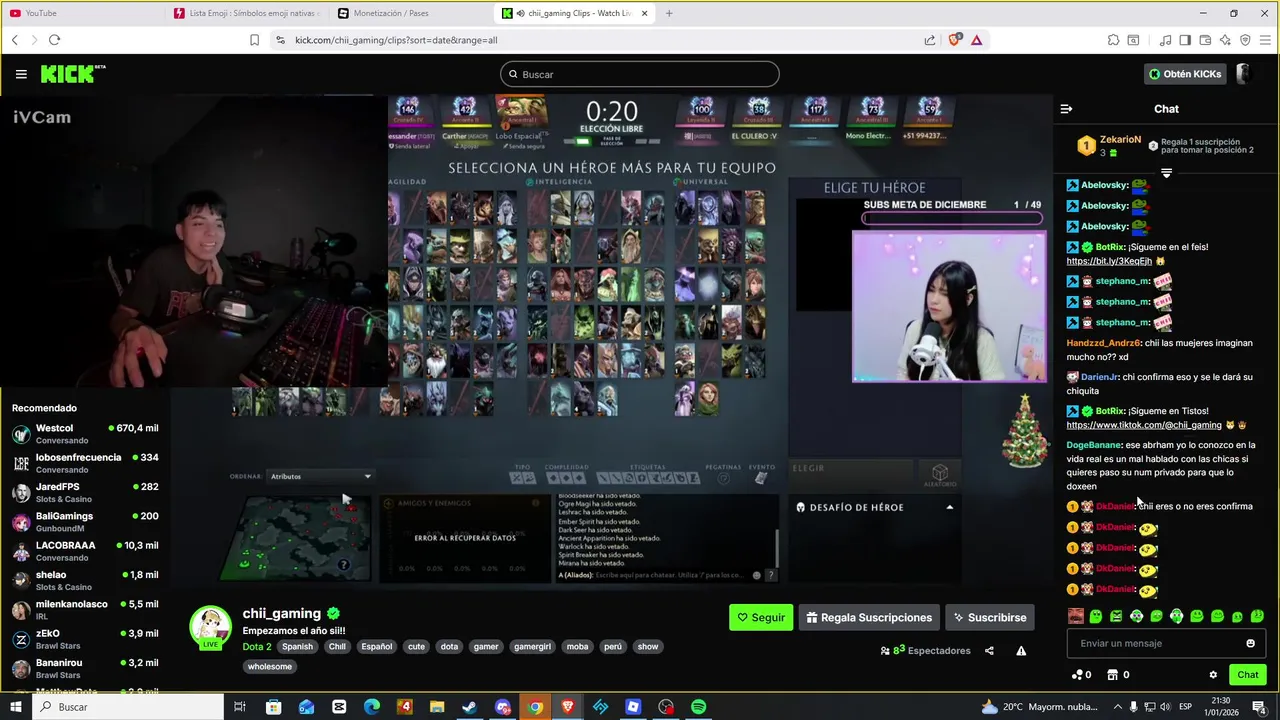1280x720 pixels.
Task: Collapse the chat panel
Action: tap(1066, 109)
